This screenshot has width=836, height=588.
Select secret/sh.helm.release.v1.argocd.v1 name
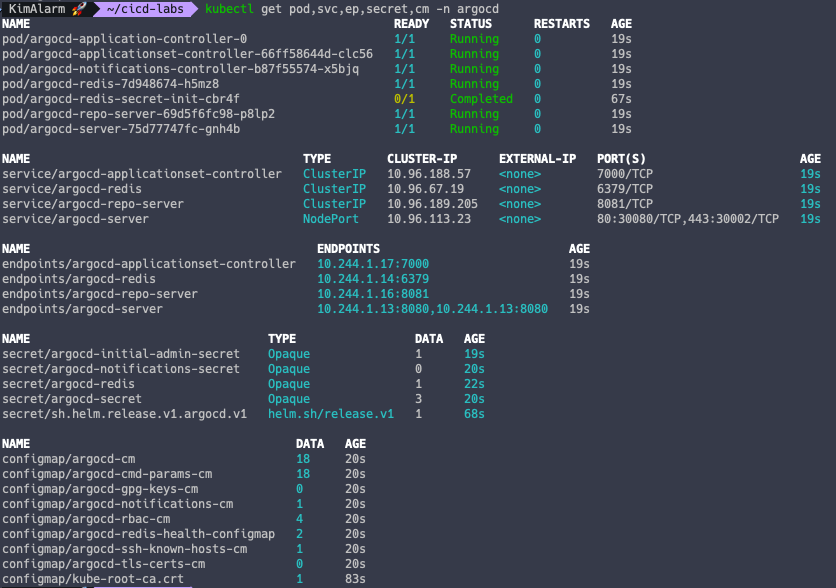pyautogui.click(x=124, y=414)
